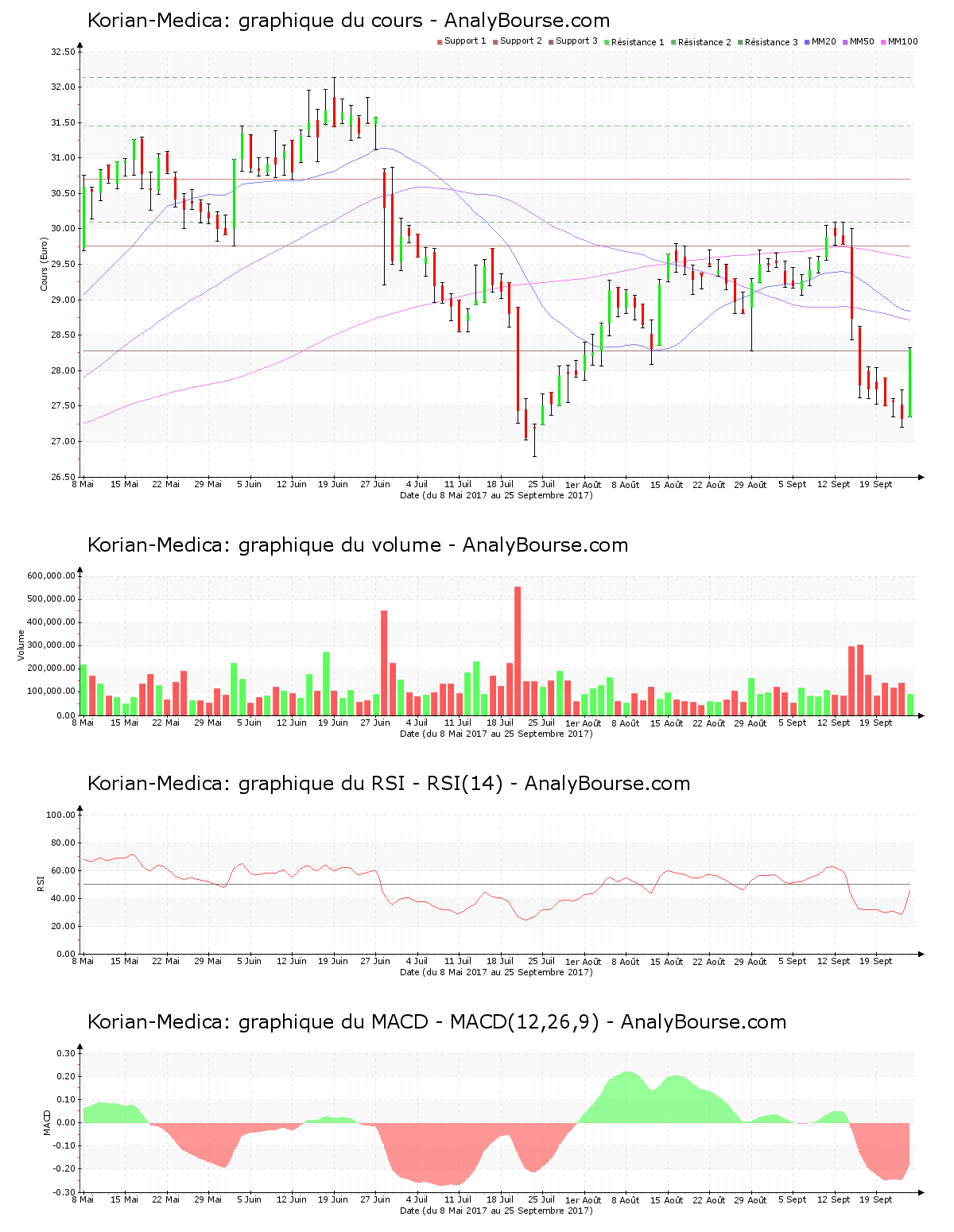Click the last green candlestick in the price chart
Viewport: 954px width, 1232px height.
coord(909,382)
